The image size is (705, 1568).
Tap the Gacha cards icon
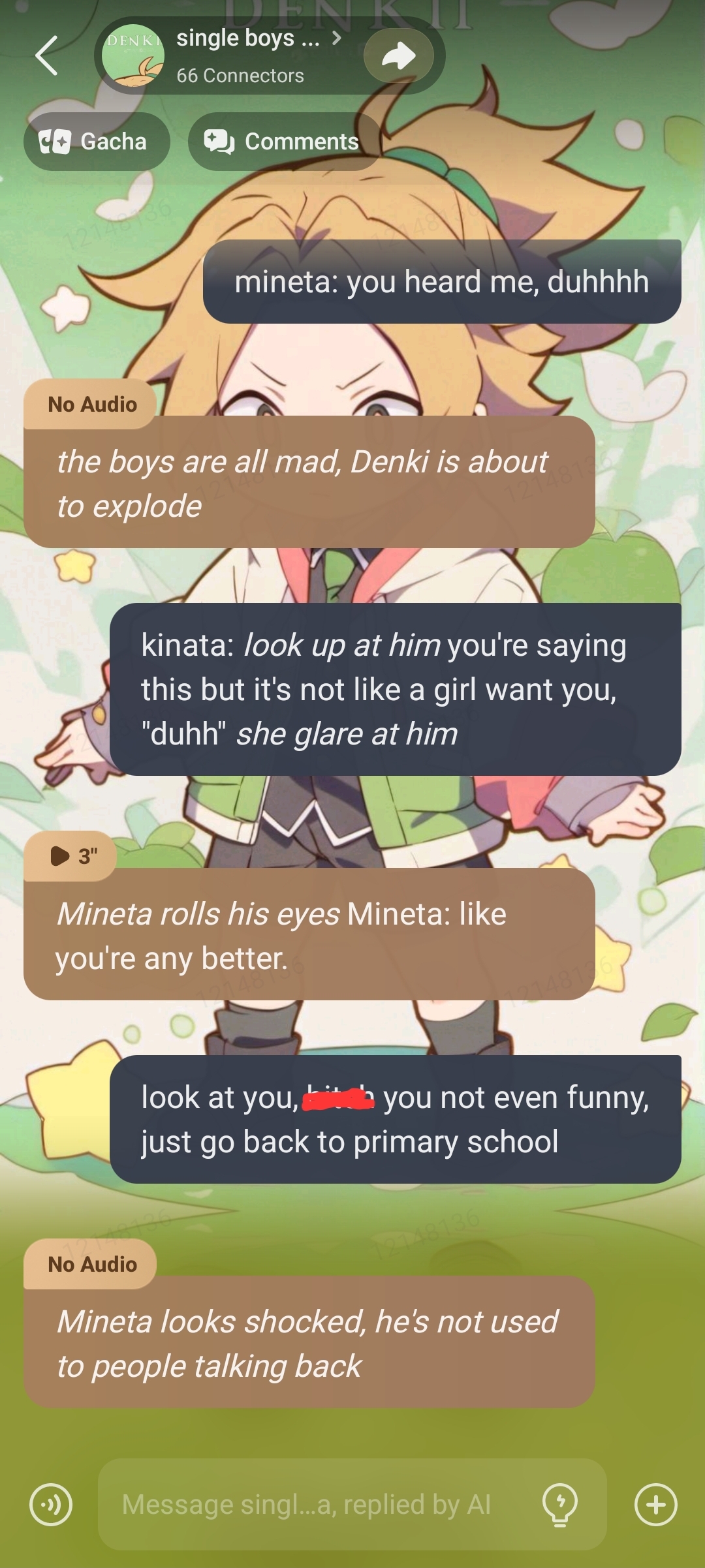[x=54, y=142]
